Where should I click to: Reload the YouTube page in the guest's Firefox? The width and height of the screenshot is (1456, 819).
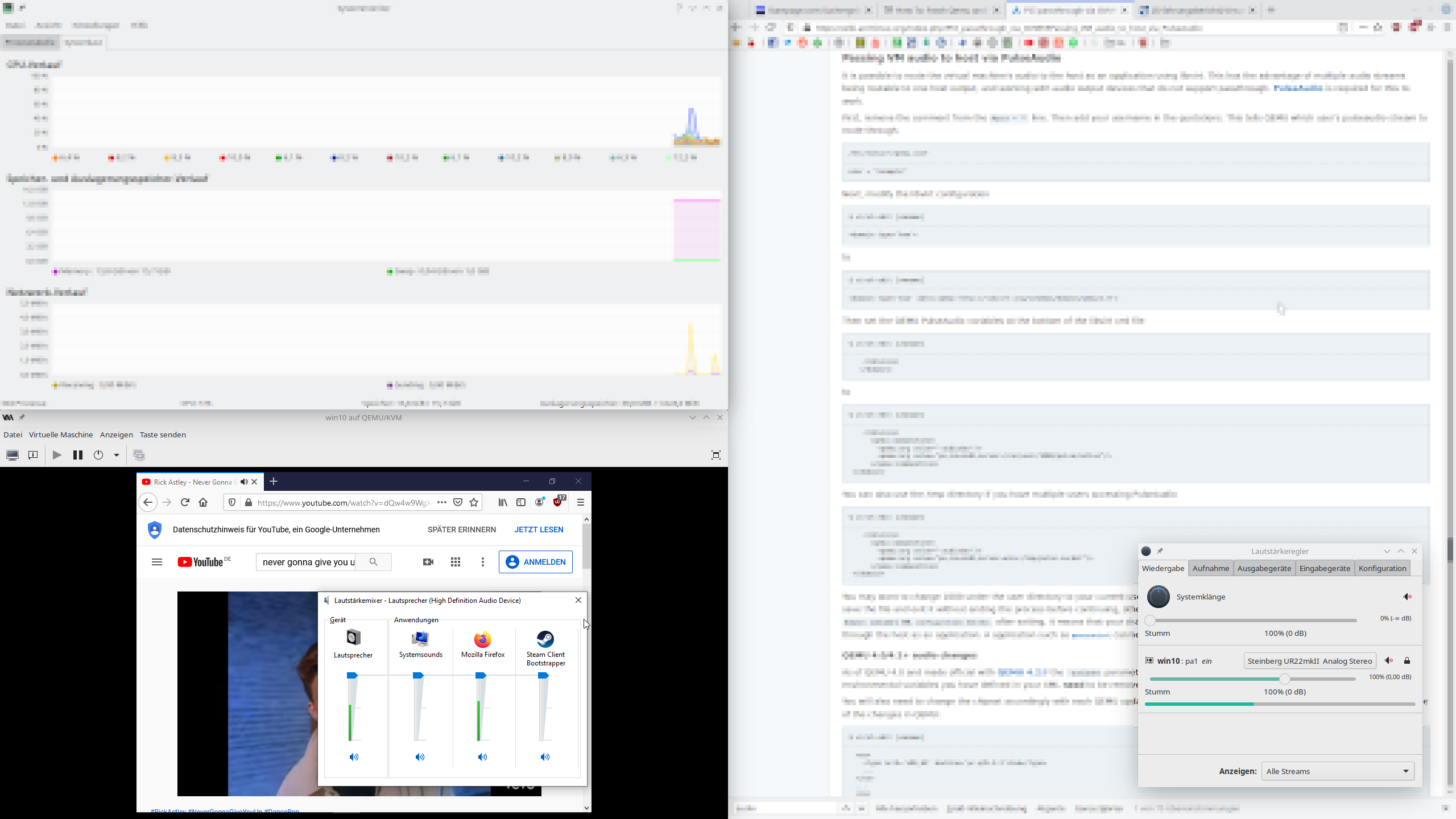click(x=185, y=502)
